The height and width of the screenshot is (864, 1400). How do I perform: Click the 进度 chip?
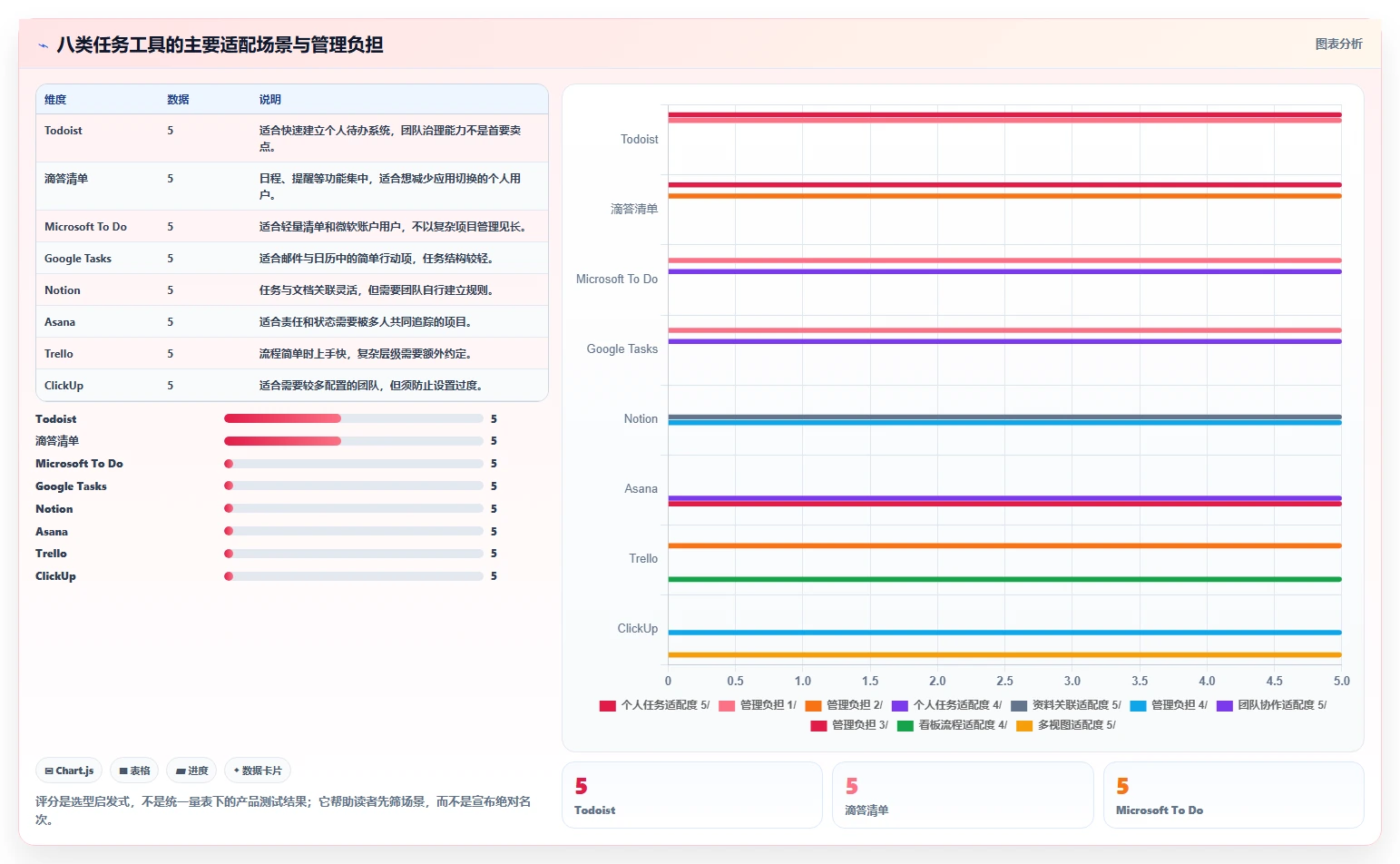(x=191, y=771)
